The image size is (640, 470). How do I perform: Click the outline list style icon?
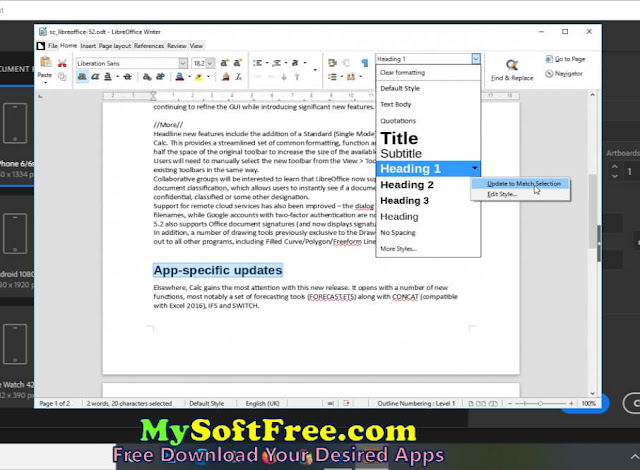pyautogui.click(x=295, y=63)
